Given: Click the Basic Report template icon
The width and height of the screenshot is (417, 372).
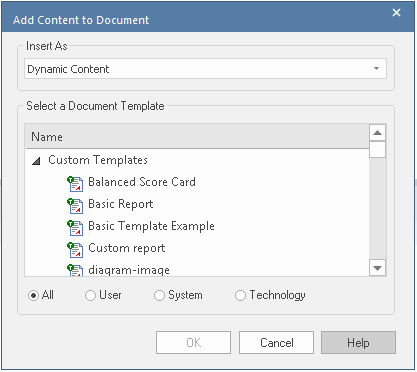Looking at the screenshot, I should [x=75, y=206].
